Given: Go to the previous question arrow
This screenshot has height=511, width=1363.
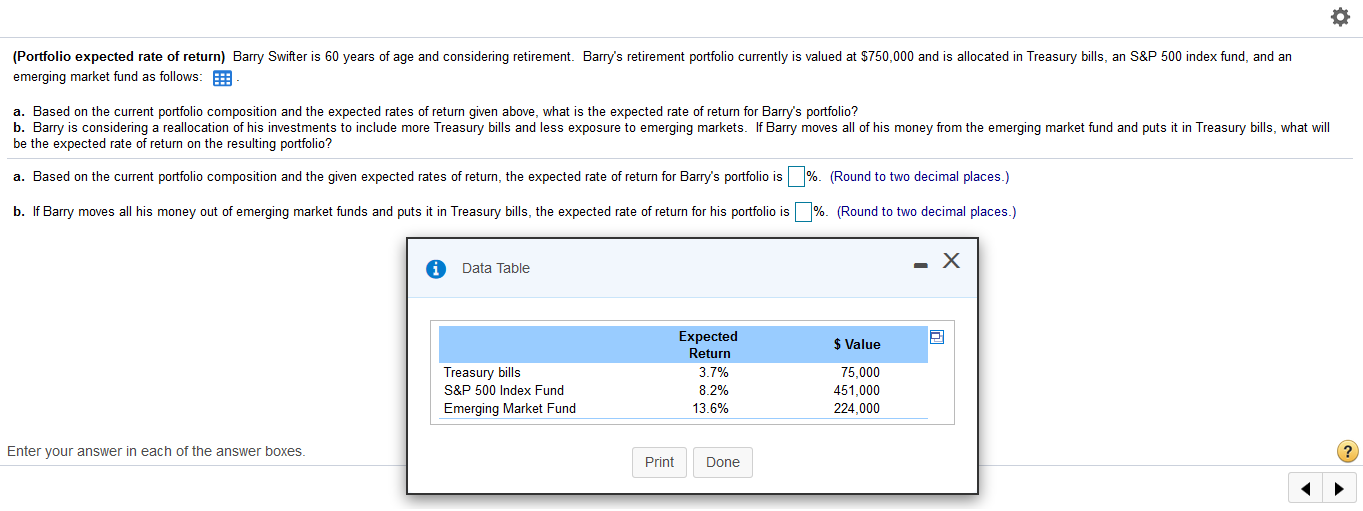Looking at the screenshot, I should click(1308, 489).
